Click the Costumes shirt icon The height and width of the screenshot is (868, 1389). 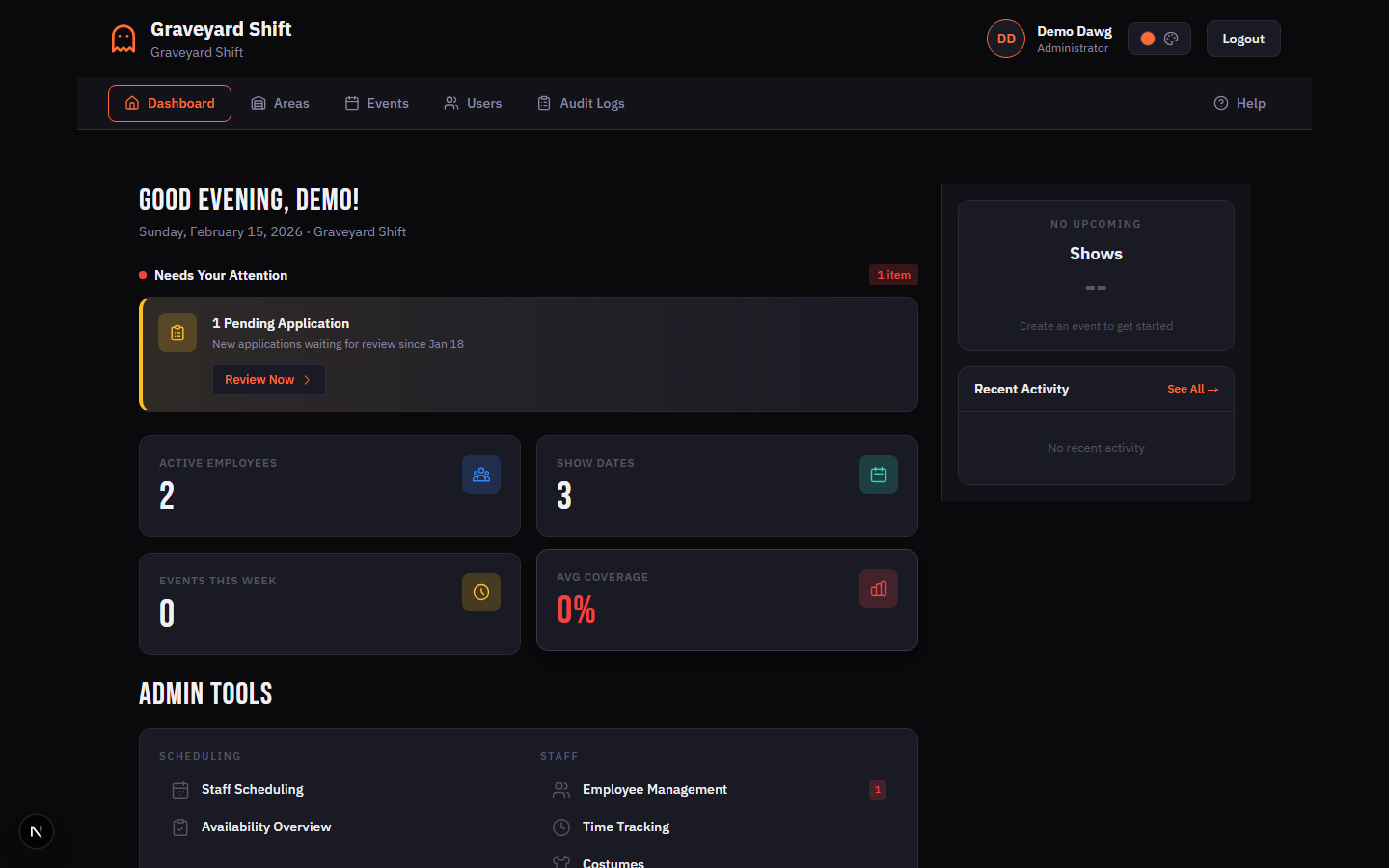click(x=560, y=862)
